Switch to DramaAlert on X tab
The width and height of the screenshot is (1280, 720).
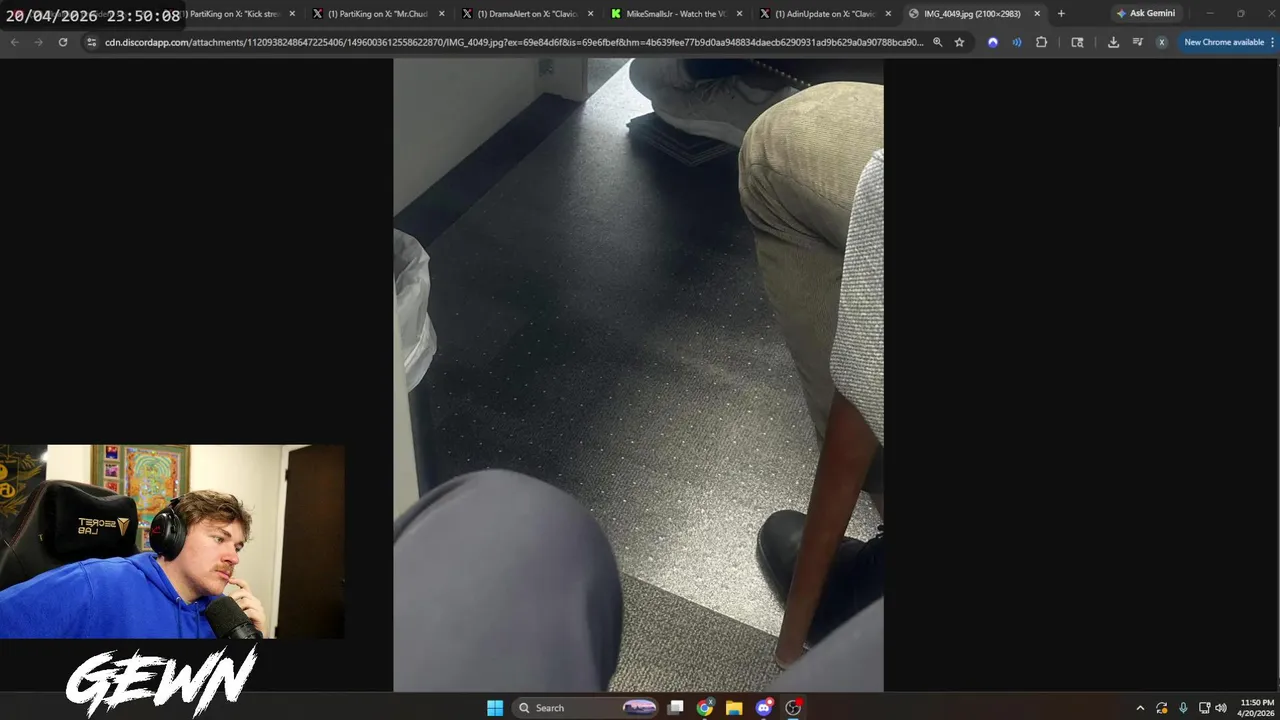pos(527,14)
